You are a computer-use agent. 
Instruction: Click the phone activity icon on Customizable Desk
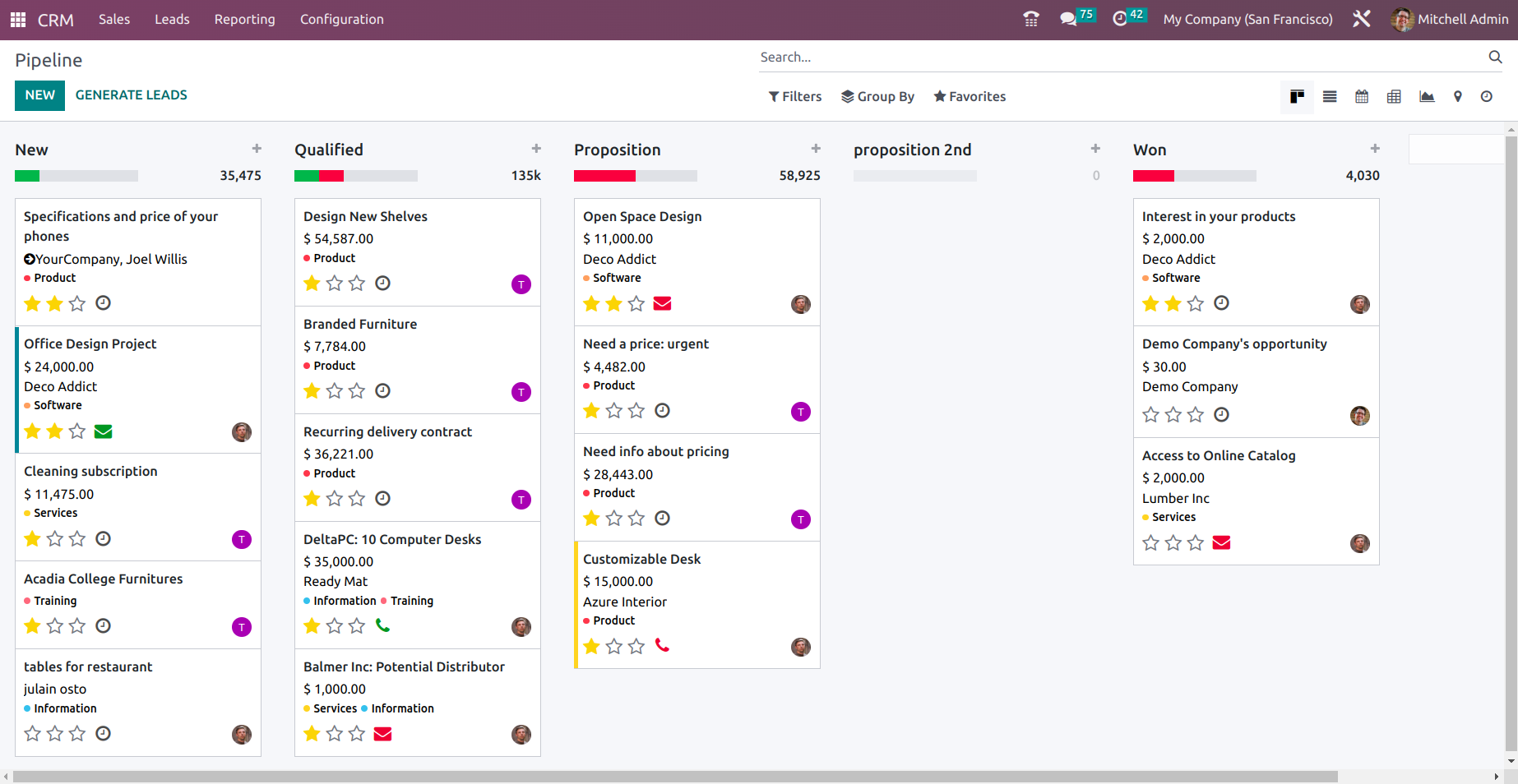[x=663, y=646]
